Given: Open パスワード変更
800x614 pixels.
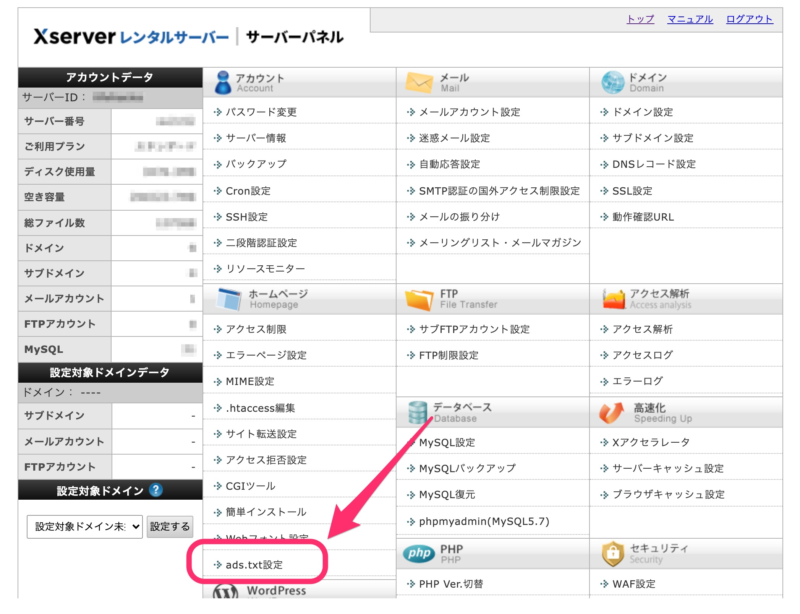Looking at the screenshot, I should [261, 112].
